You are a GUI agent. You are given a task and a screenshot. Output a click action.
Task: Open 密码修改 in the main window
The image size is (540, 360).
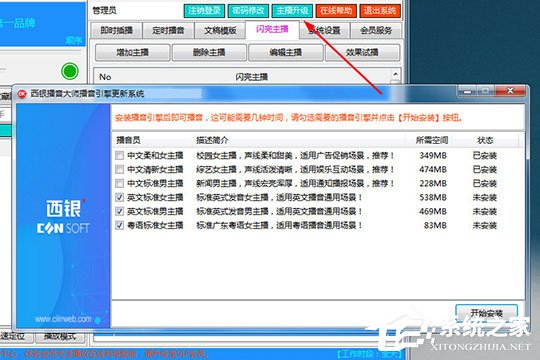248,11
